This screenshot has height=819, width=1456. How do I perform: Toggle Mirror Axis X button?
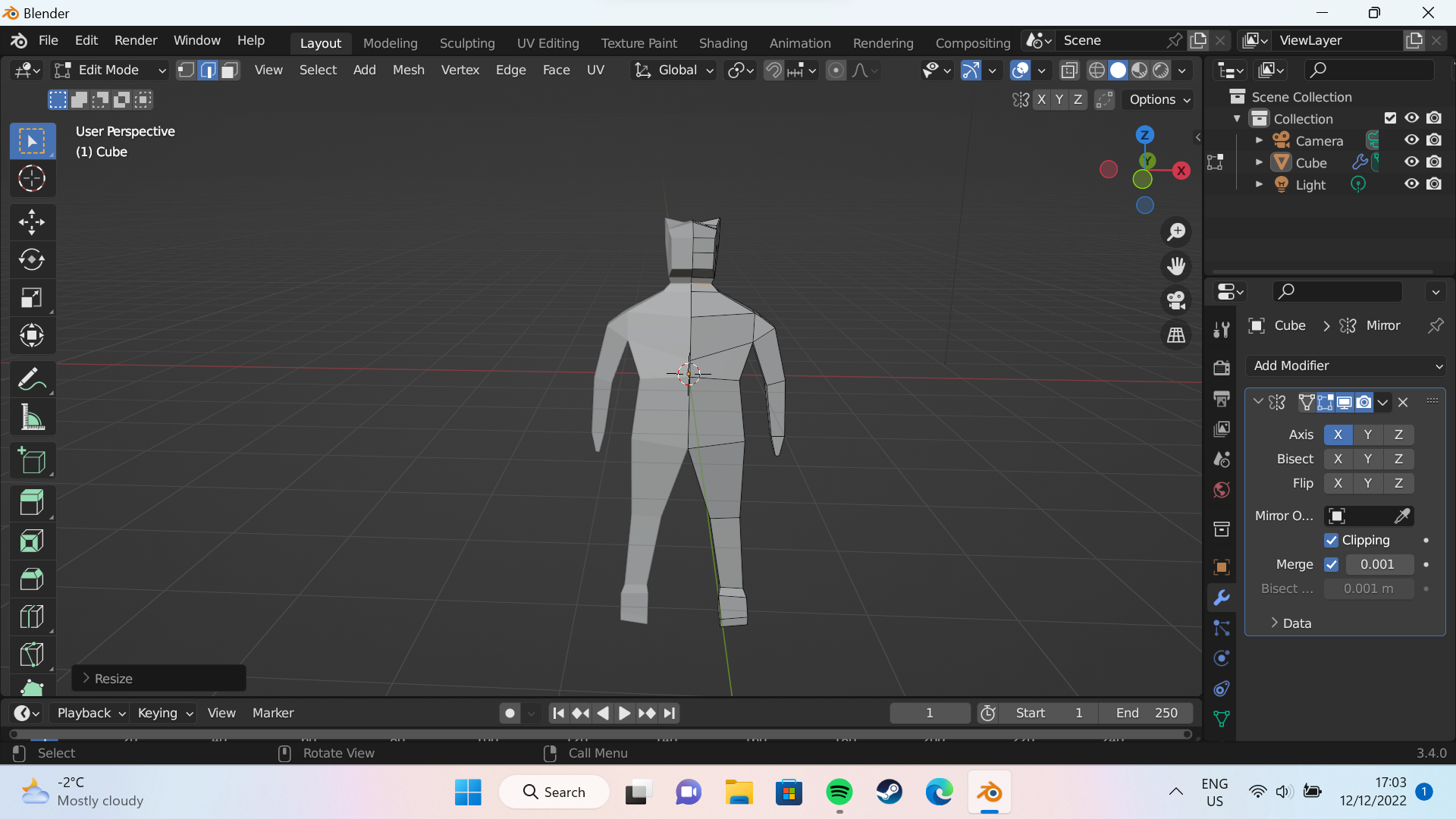point(1338,435)
